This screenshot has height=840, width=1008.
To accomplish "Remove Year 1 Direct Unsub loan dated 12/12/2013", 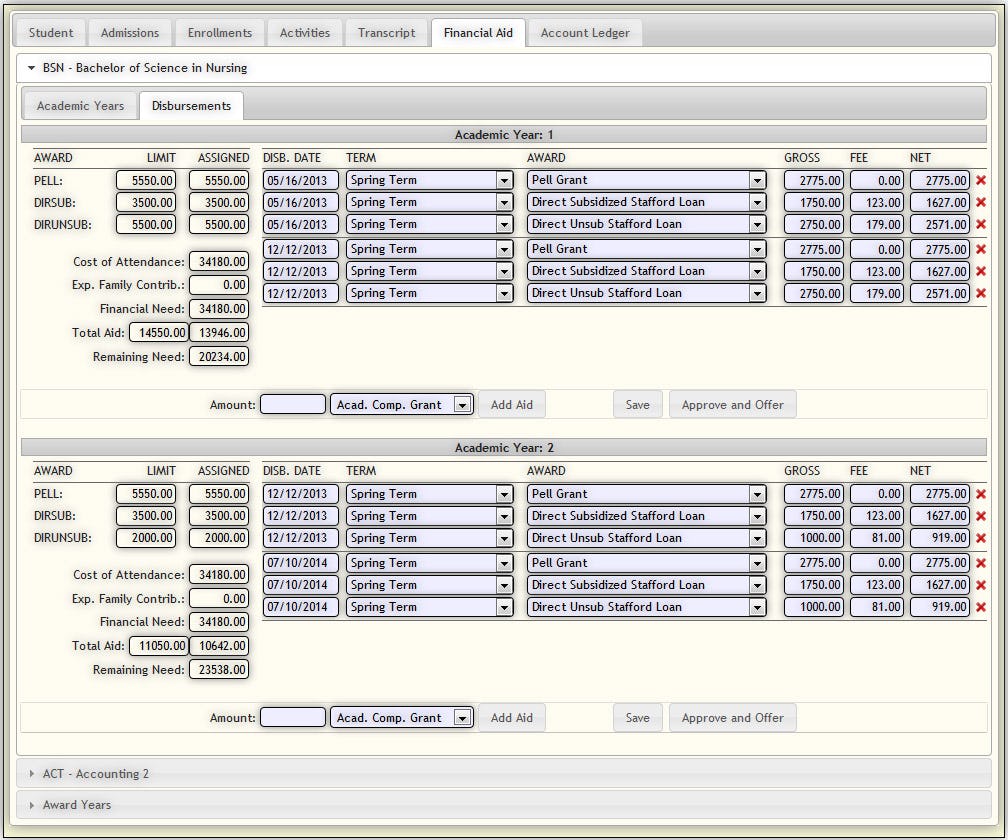I will click(x=980, y=294).
